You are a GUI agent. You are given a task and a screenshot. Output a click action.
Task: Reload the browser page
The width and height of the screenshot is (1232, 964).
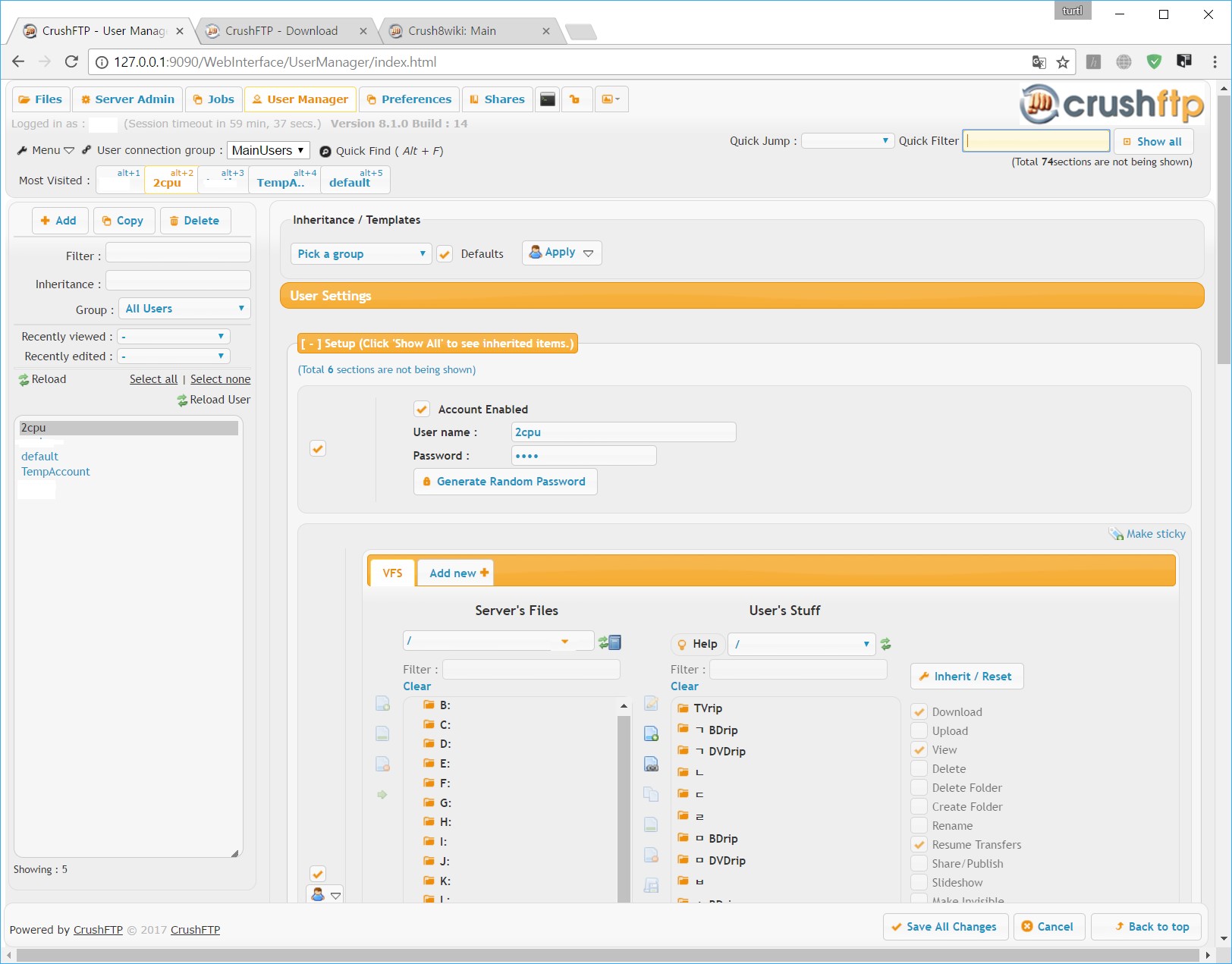coord(71,61)
